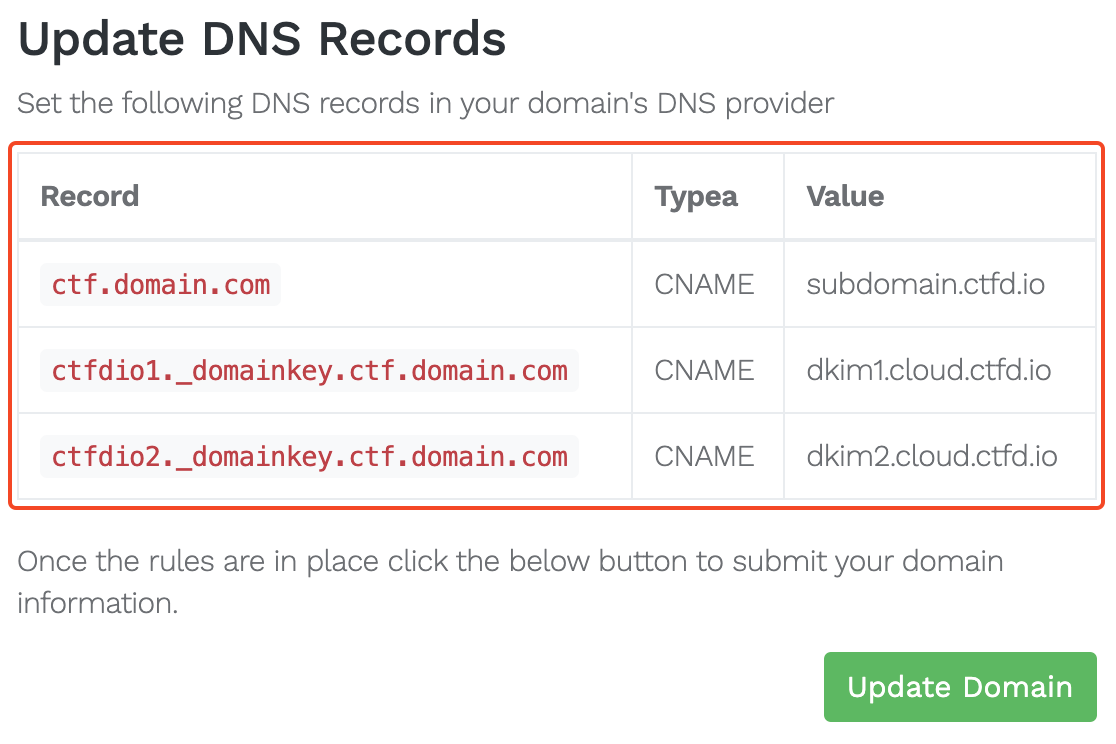1116x744 pixels.
Task: Click the word 'information.' under the table
Action: click(x=97, y=604)
